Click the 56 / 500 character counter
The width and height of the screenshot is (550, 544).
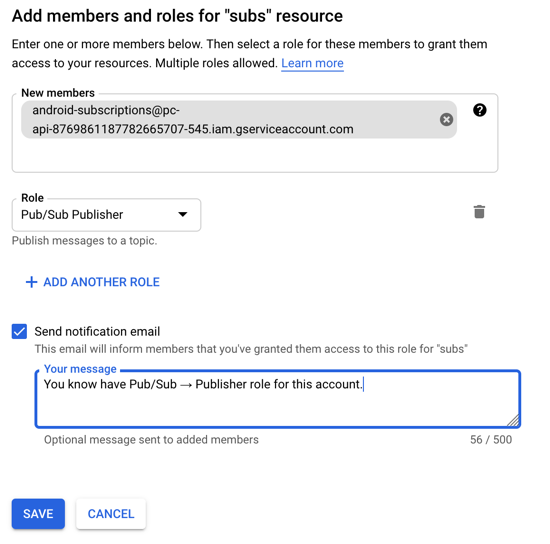click(x=491, y=439)
